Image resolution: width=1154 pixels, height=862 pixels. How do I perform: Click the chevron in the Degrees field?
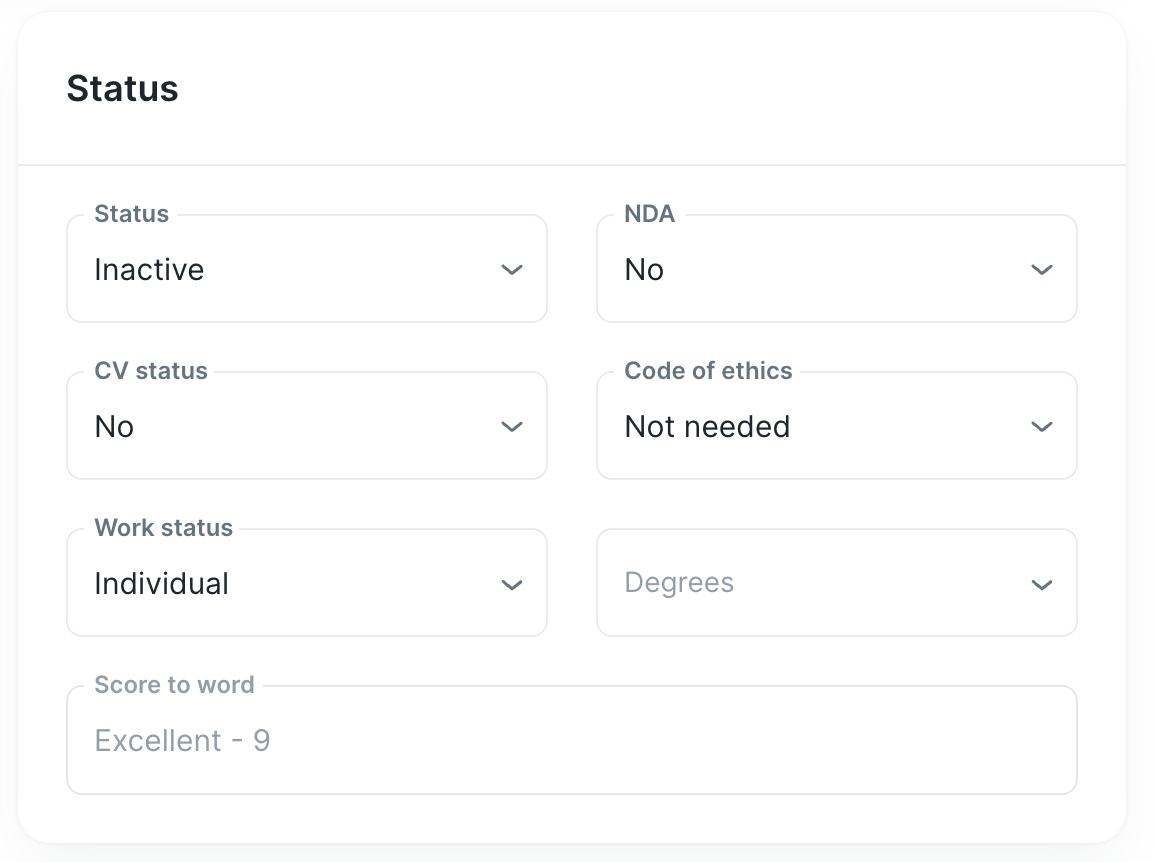pos(1041,585)
